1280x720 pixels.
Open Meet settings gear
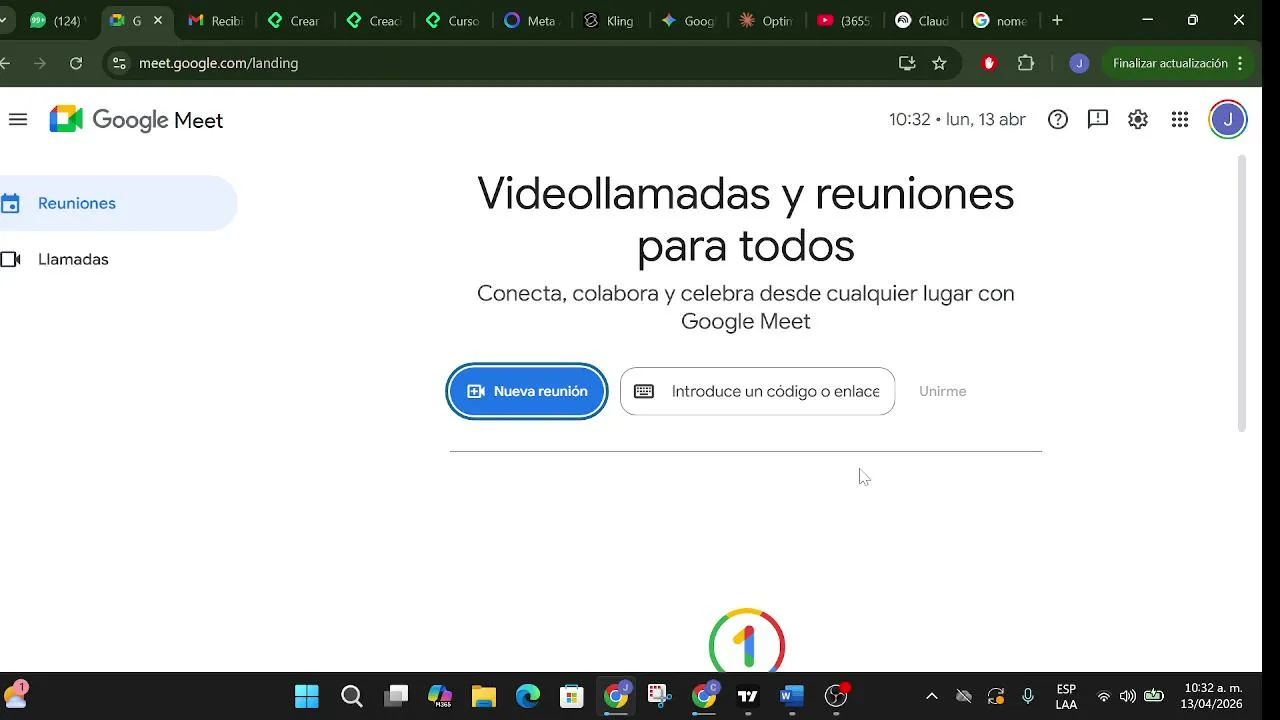[x=1138, y=120]
